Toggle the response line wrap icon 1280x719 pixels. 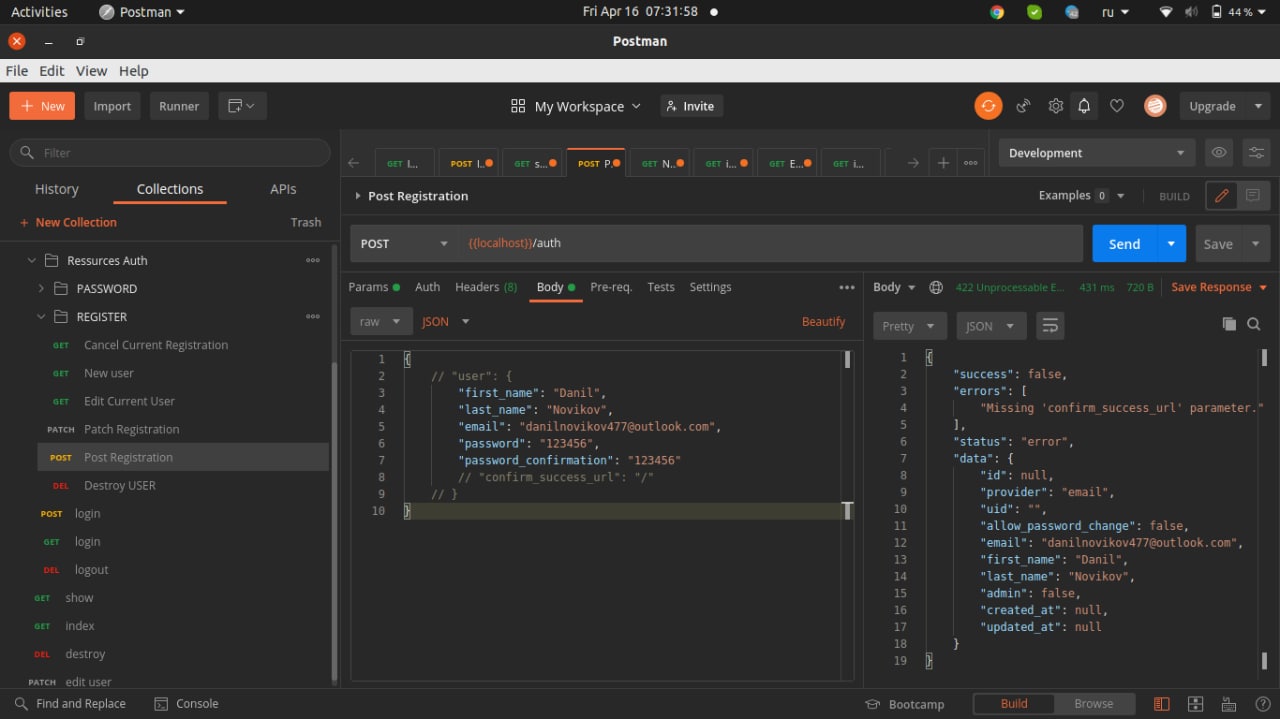1049,326
